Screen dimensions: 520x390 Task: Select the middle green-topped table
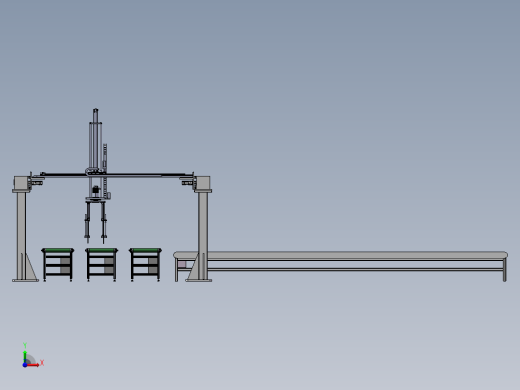(x=102, y=265)
